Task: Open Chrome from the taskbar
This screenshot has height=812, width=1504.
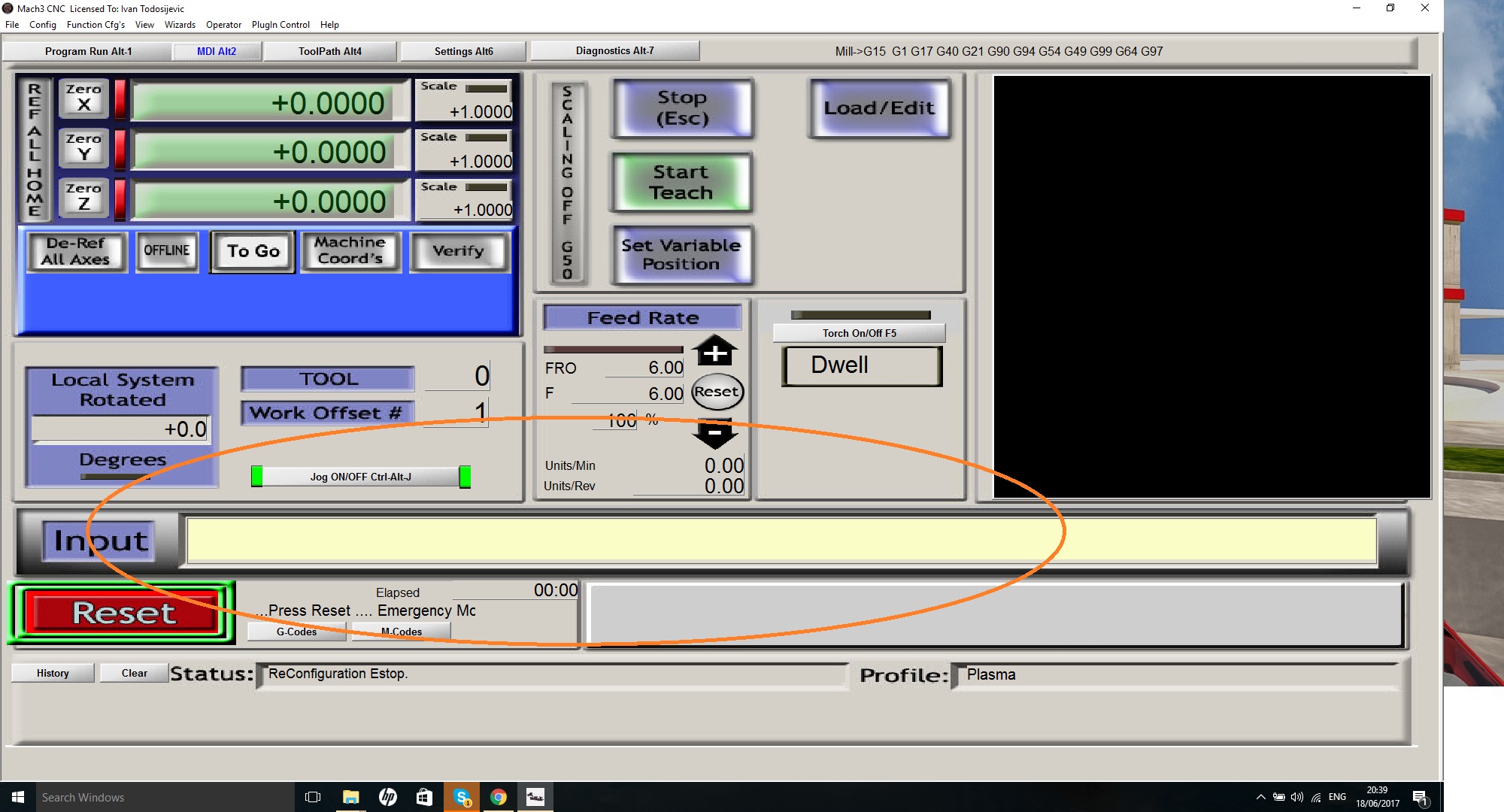Action: 499,797
